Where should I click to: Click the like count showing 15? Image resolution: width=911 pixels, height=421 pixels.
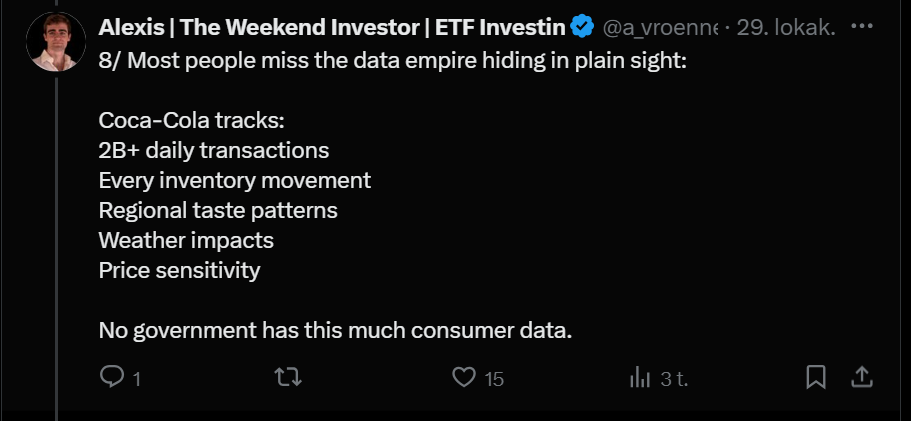coord(494,379)
